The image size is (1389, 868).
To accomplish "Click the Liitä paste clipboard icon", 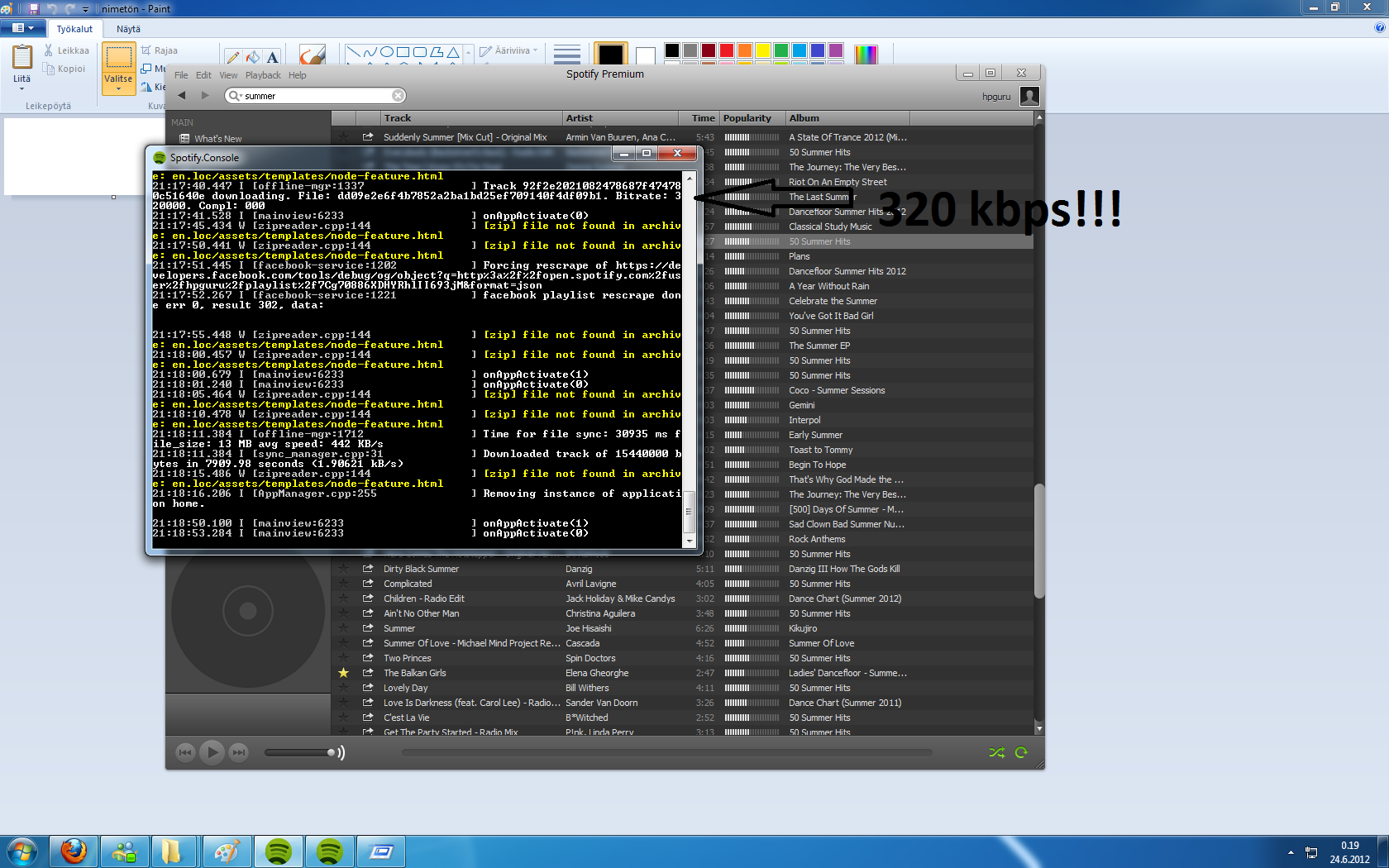I will (22, 56).
